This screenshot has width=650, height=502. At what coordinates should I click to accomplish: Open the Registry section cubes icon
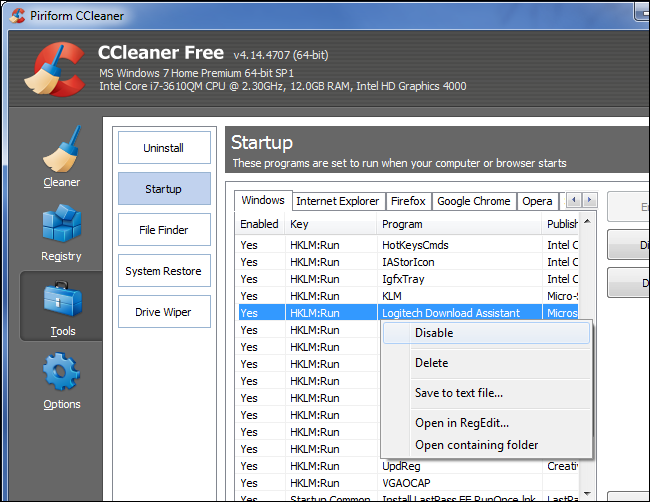62,223
